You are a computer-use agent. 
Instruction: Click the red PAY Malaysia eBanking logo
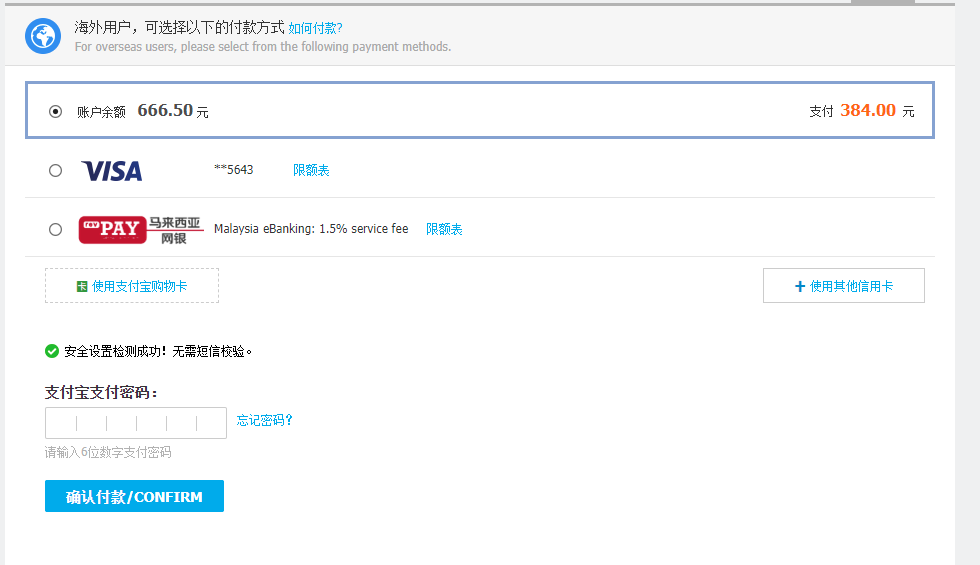(x=141, y=229)
